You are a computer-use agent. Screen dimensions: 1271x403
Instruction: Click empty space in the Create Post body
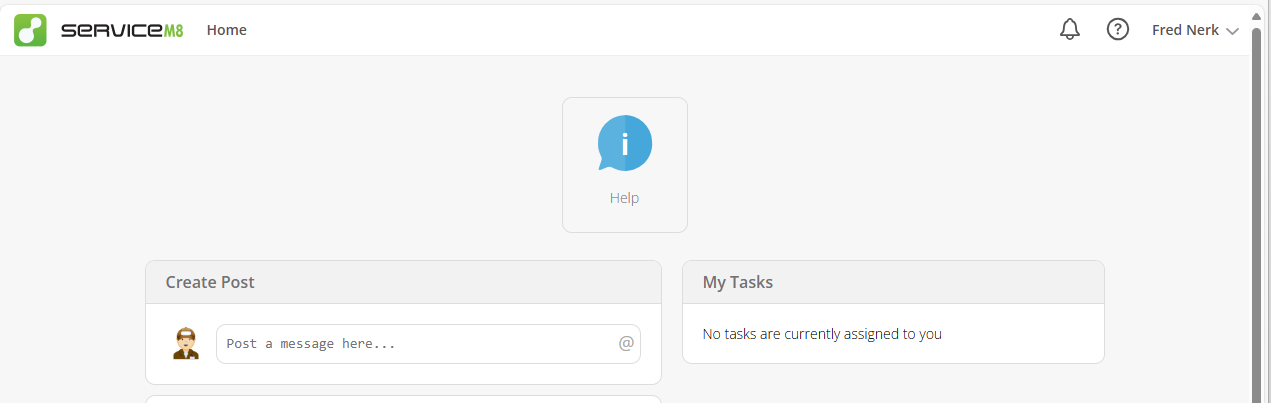403,374
